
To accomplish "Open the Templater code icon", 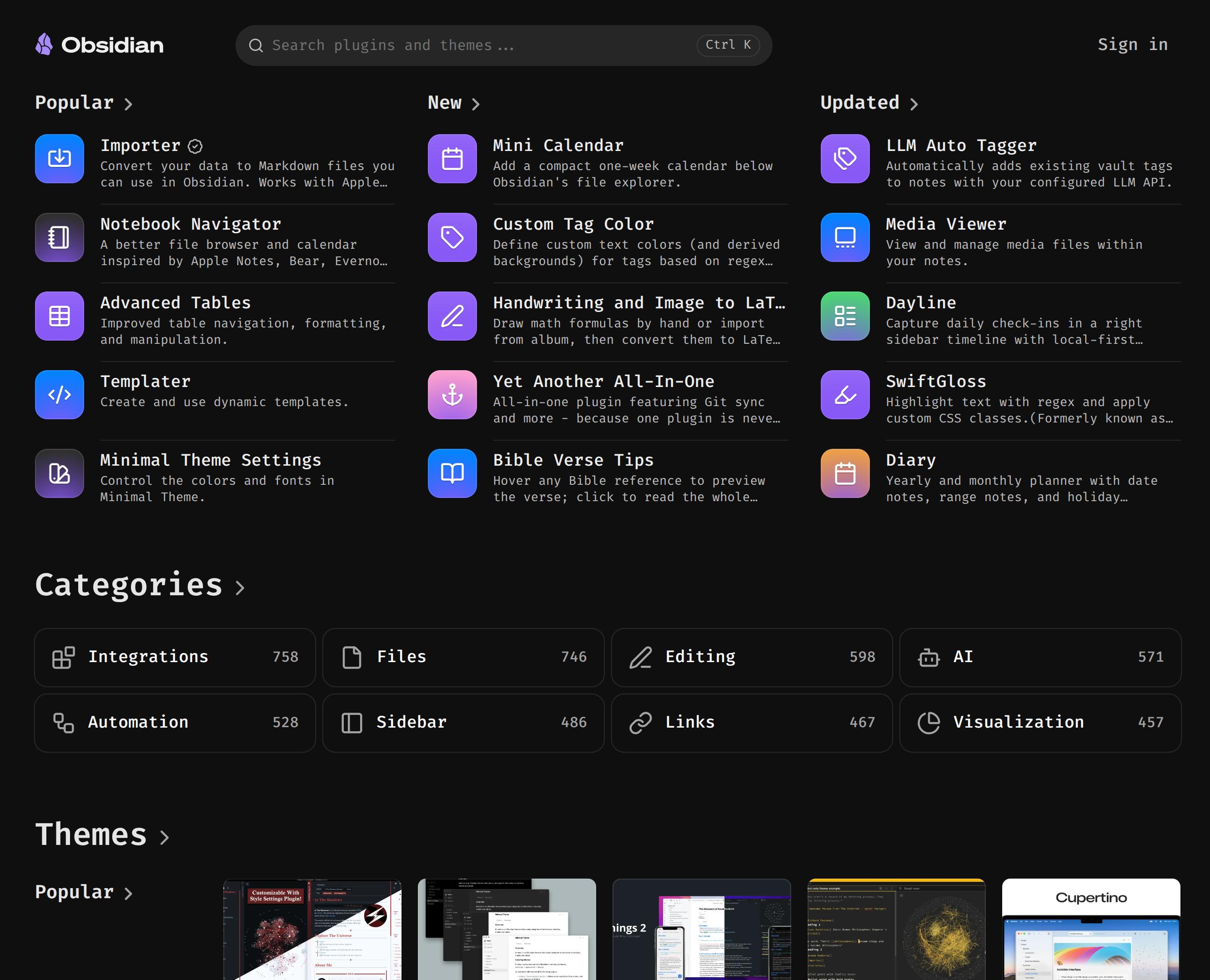I will click(59, 395).
